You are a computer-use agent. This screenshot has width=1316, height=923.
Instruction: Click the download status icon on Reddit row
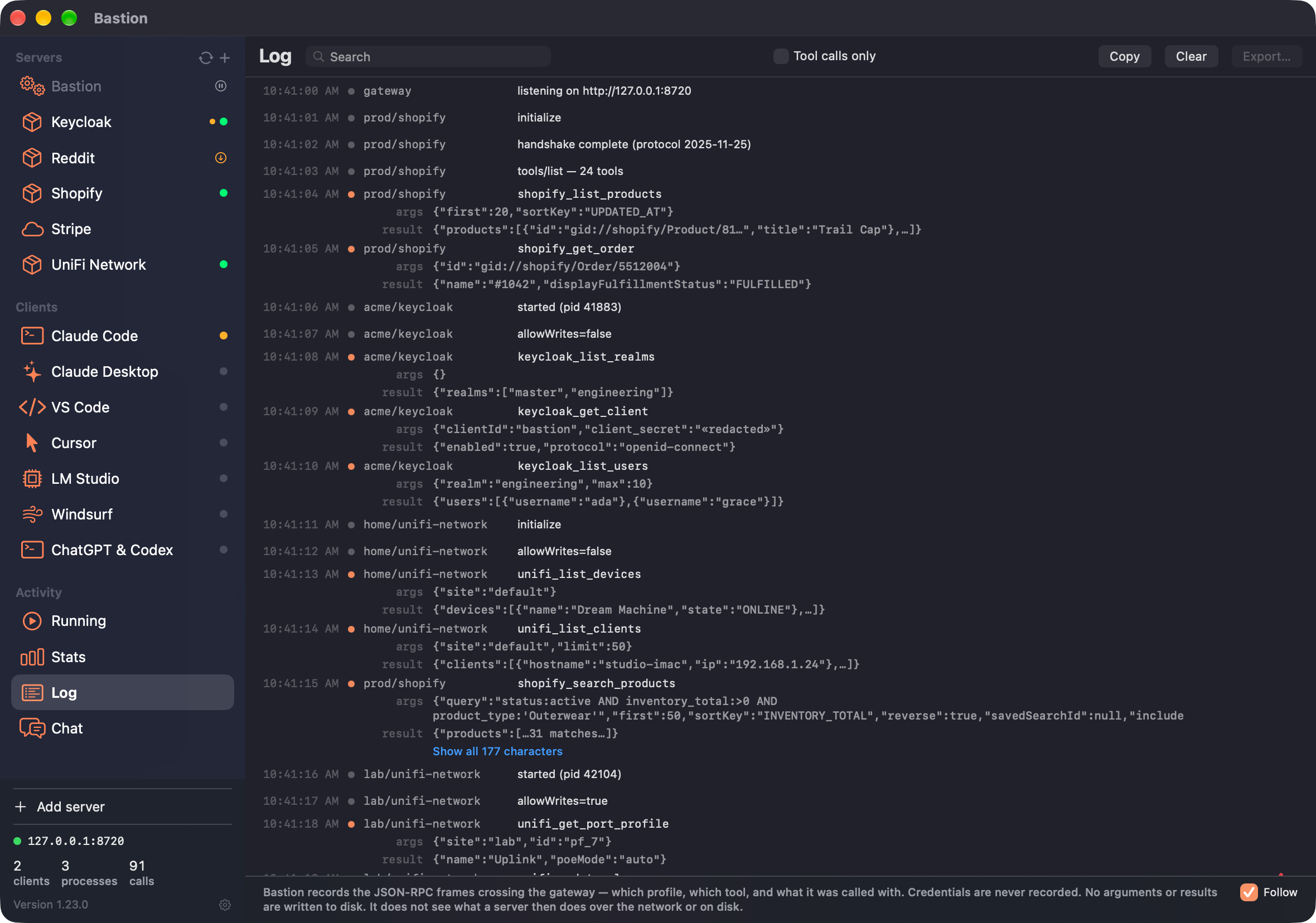[x=221, y=158]
